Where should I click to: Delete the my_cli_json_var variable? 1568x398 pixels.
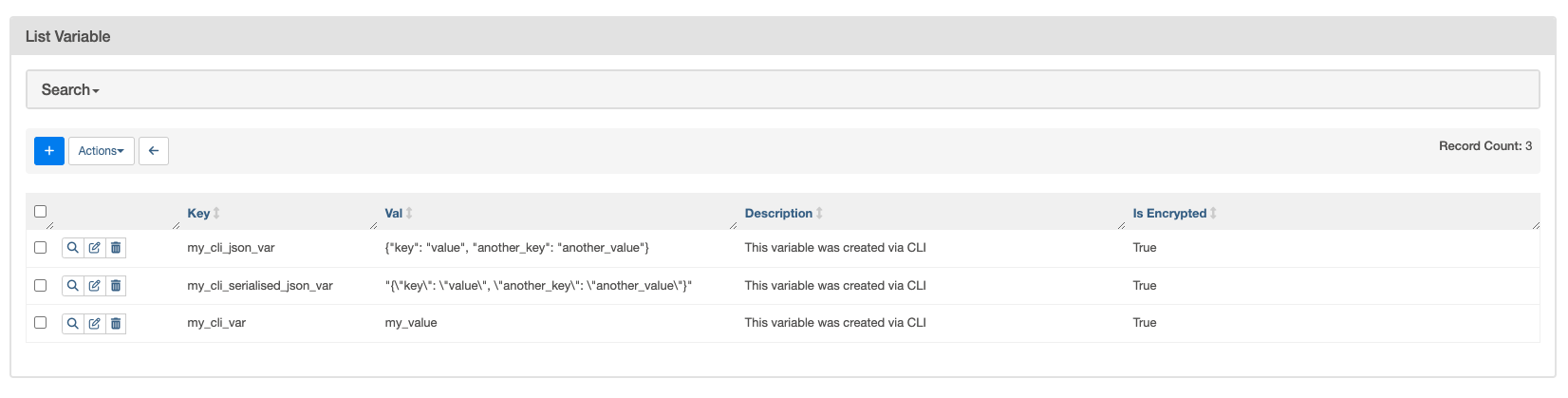click(x=116, y=248)
